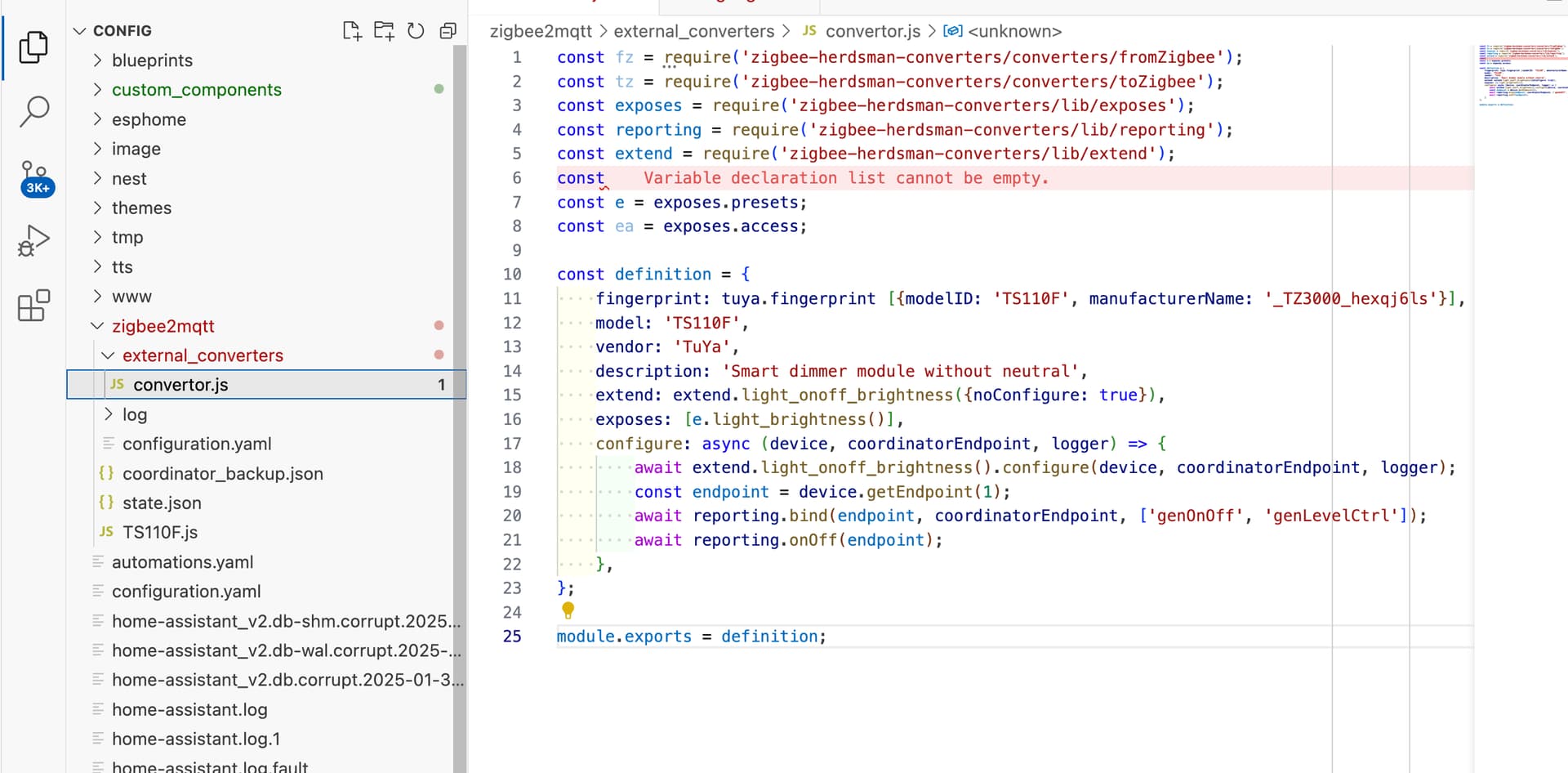Open the Extensions view icon

pos(33,306)
